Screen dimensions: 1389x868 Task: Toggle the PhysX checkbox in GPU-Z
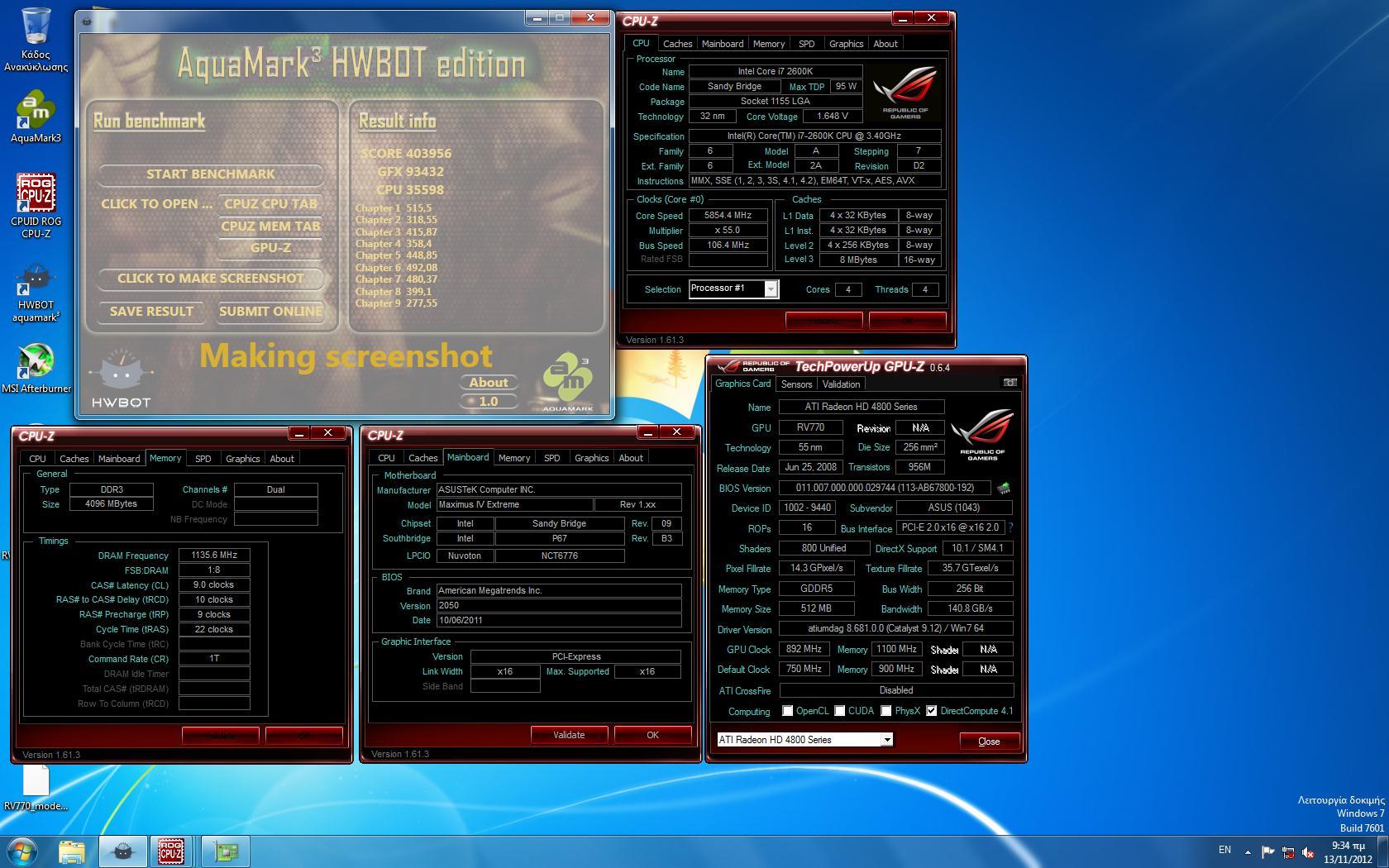point(885,711)
